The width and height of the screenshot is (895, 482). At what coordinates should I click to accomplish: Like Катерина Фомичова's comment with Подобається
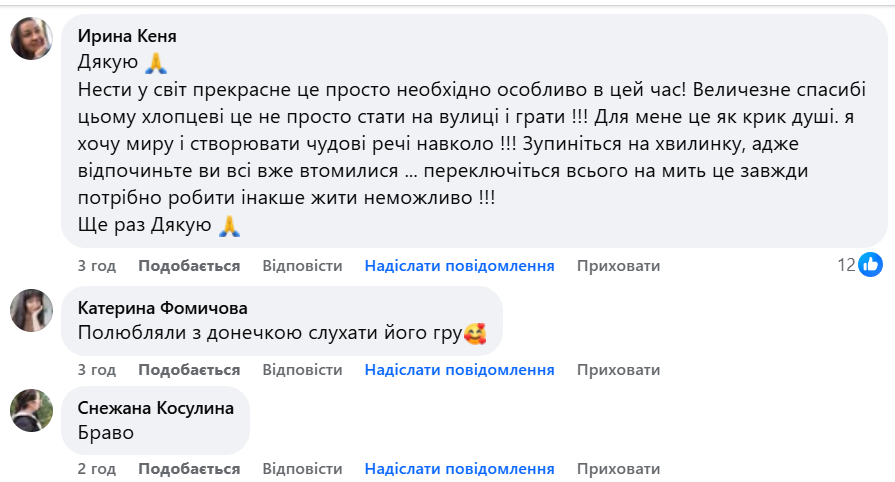(189, 370)
